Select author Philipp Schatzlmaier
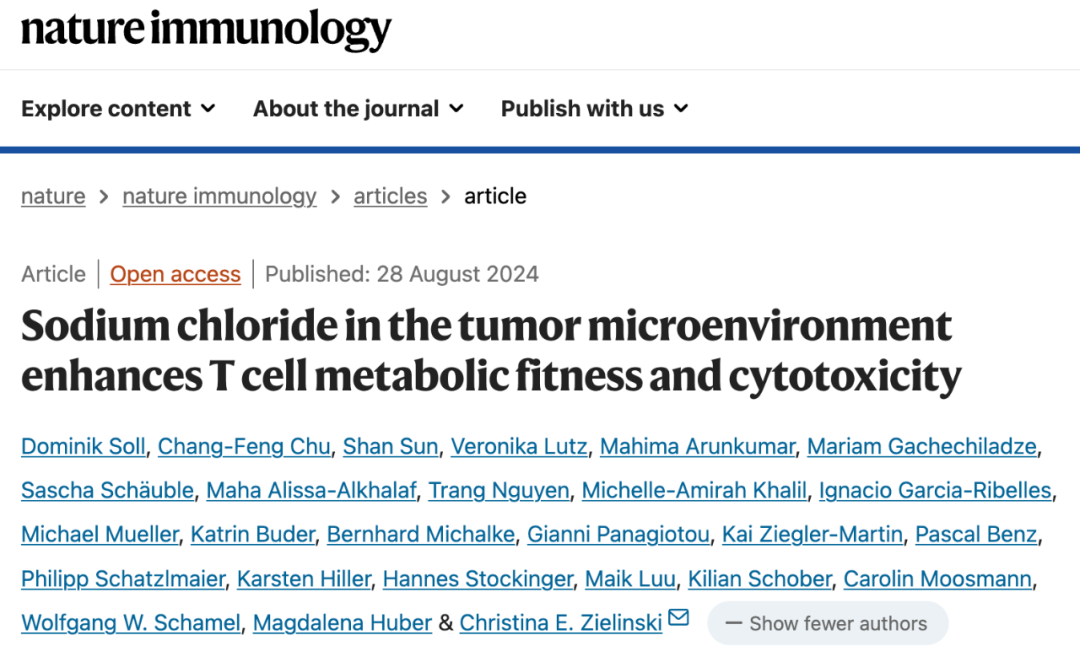The height and width of the screenshot is (662, 1080). [x=123, y=579]
